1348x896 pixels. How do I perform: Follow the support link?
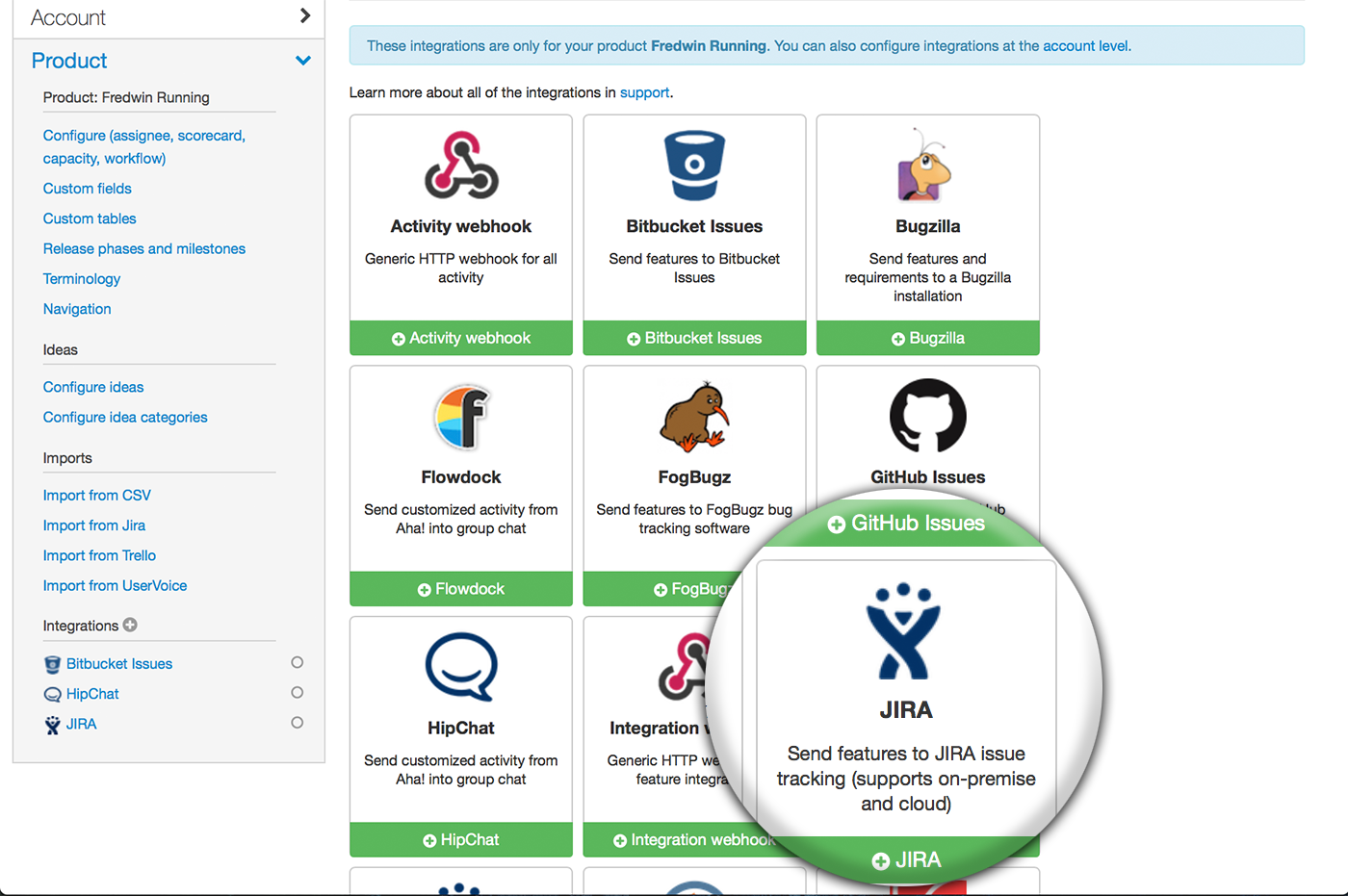point(644,92)
